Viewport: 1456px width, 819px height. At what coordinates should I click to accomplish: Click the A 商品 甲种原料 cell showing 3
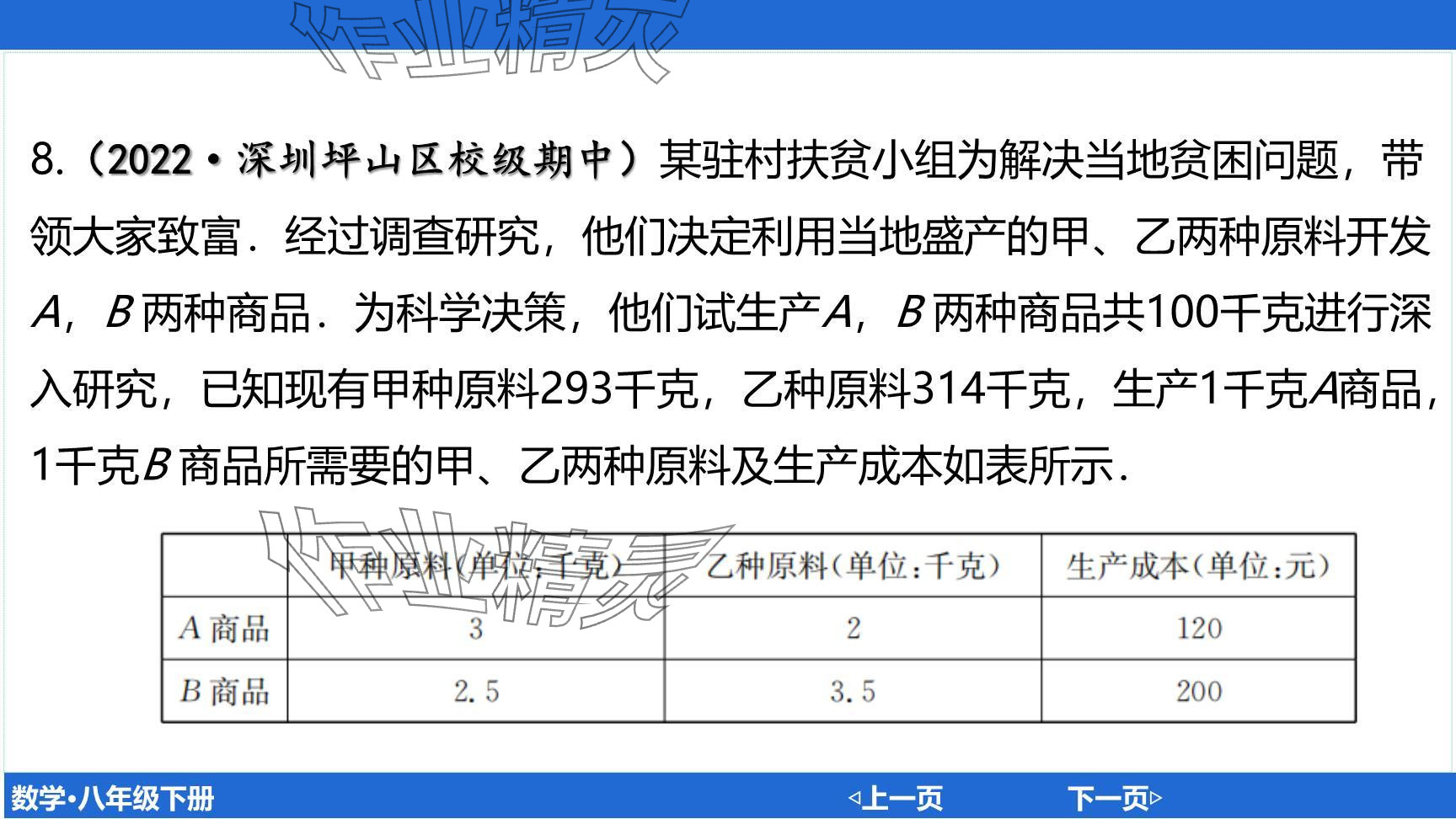476,629
